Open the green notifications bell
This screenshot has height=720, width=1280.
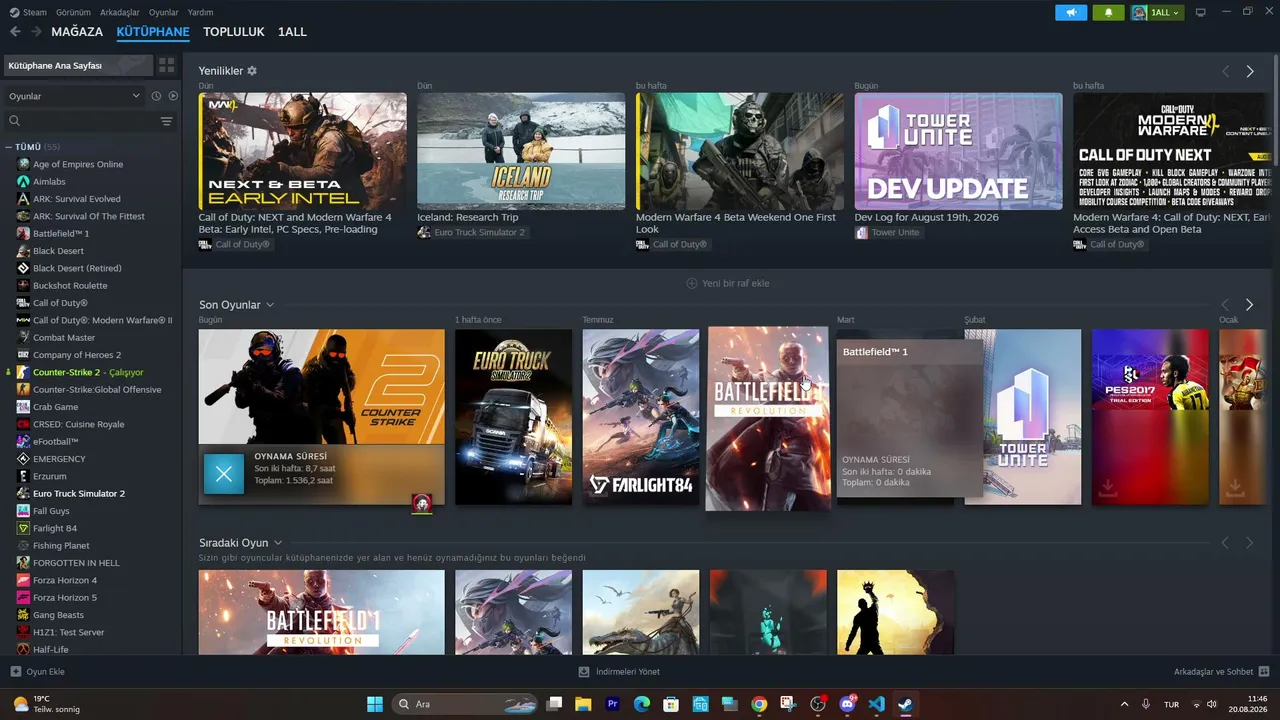(x=1108, y=13)
